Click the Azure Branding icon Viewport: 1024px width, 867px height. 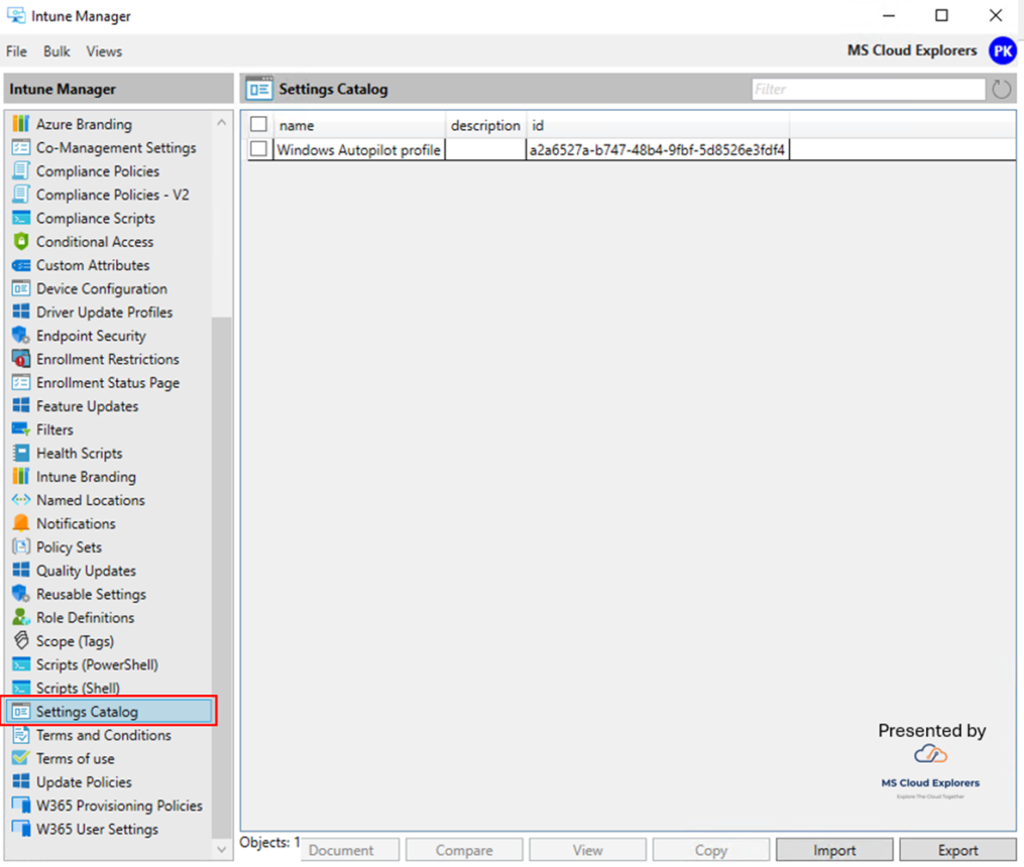point(21,123)
